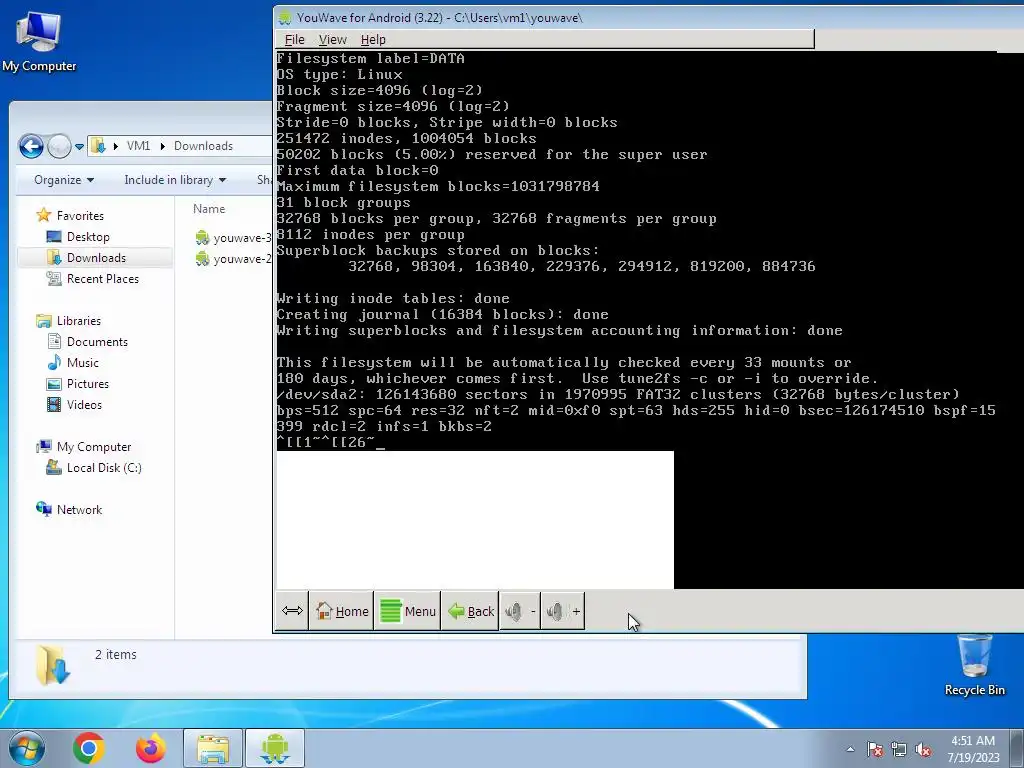
Task: Click the Downloads folder icon in details pane
Action: tap(52, 664)
